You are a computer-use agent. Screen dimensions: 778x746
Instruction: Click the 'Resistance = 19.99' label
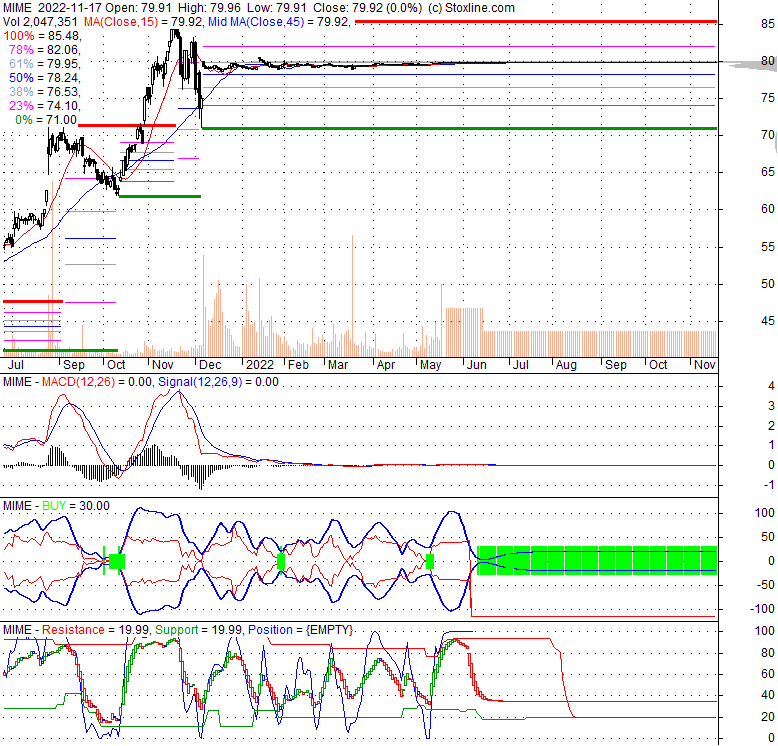95,630
